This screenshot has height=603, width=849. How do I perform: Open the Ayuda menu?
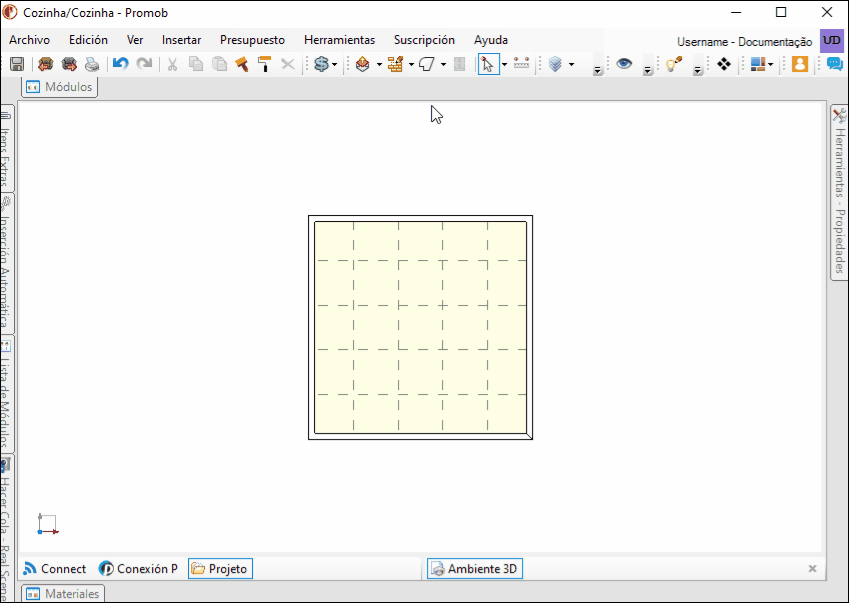point(491,40)
